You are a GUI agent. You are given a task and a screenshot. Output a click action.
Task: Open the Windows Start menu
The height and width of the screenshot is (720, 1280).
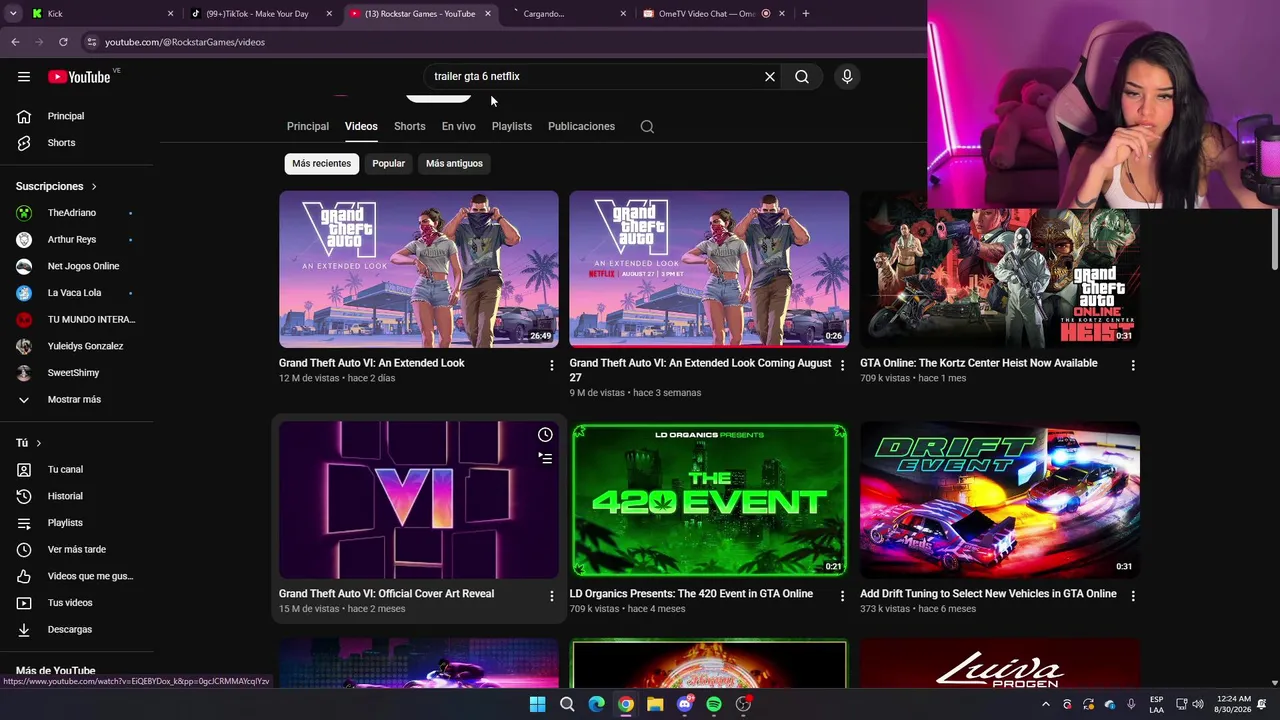coord(537,704)
